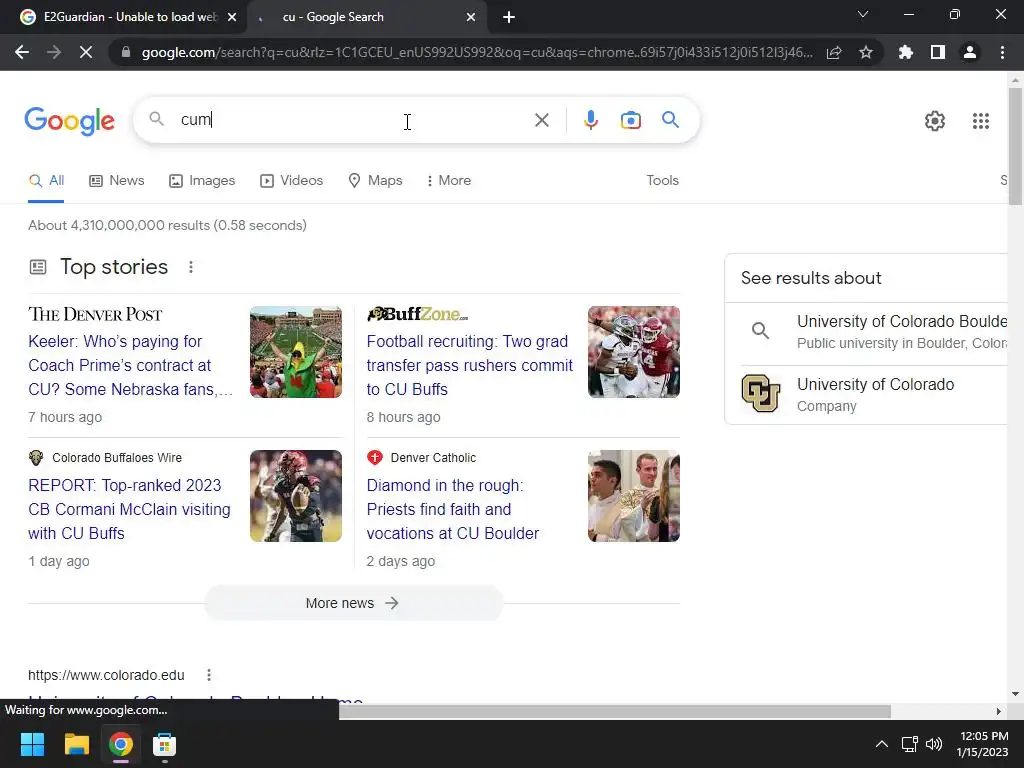
Task: Click the horizontal scrollbar right arrow
Action: 998,711
